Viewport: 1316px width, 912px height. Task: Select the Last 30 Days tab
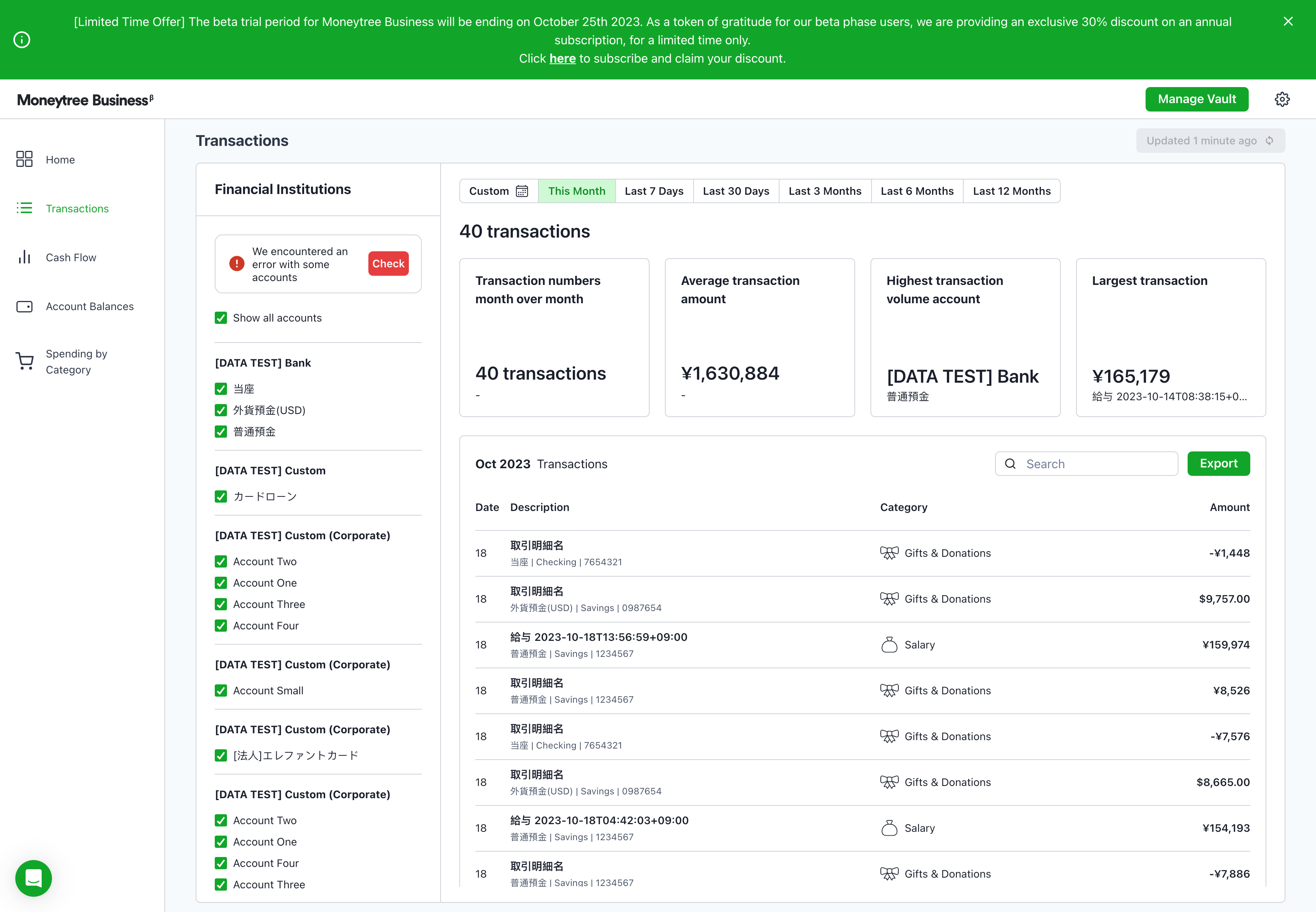click(736, 191)
